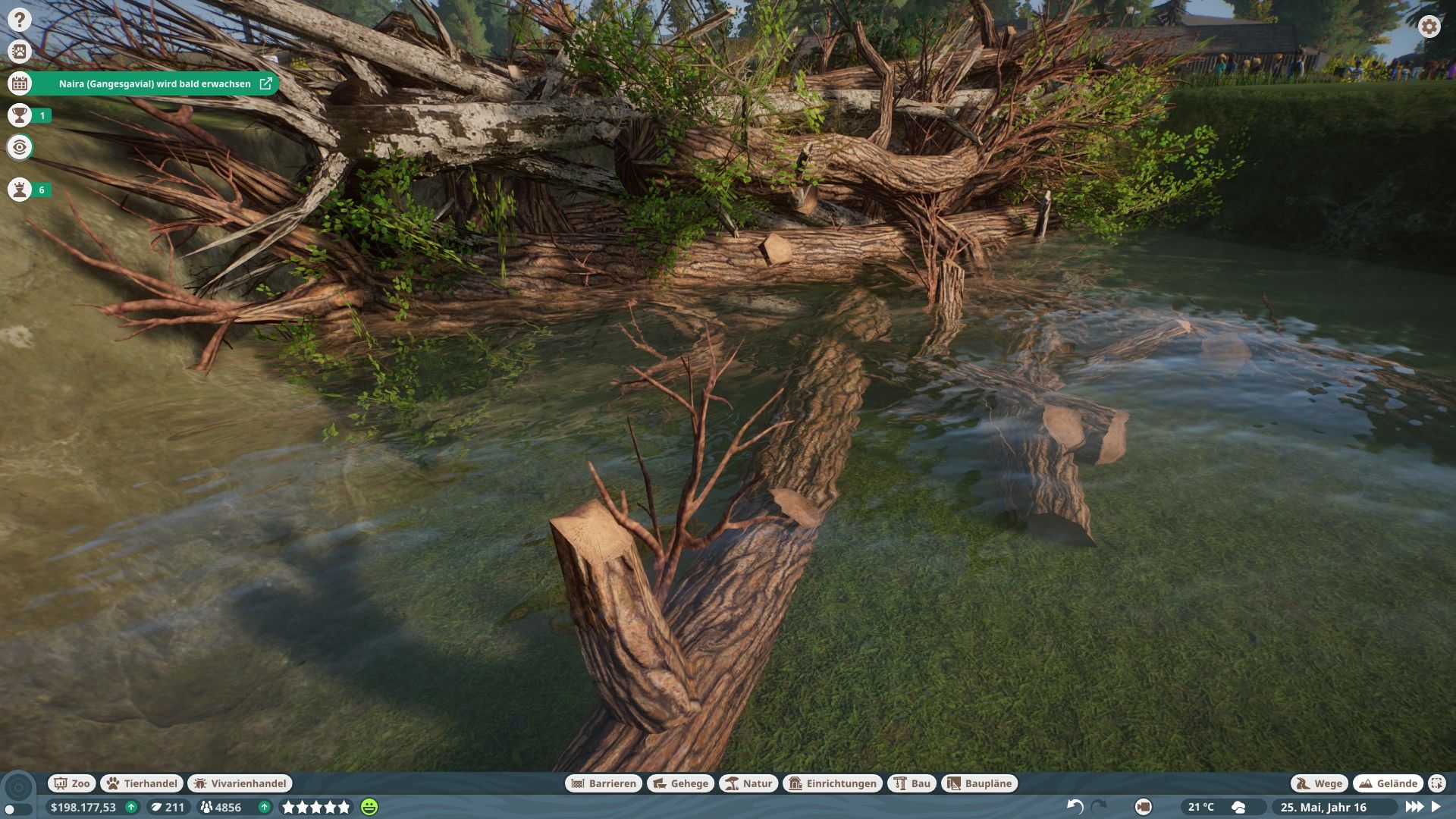Open the settings gear icon
Screen dimensions: 1456x819
click(1429, 27)
